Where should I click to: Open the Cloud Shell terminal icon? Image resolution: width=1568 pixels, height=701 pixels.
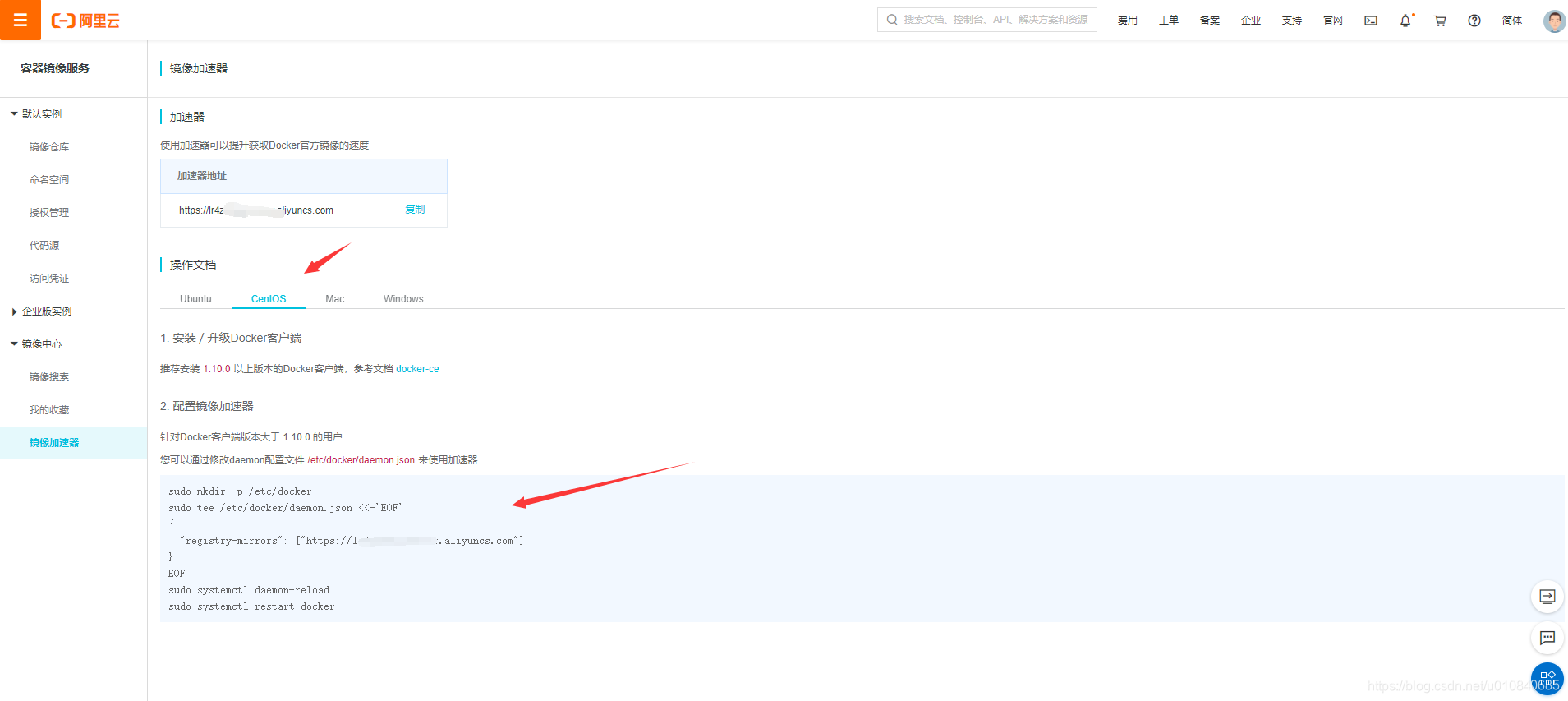tap(1371, 21)
